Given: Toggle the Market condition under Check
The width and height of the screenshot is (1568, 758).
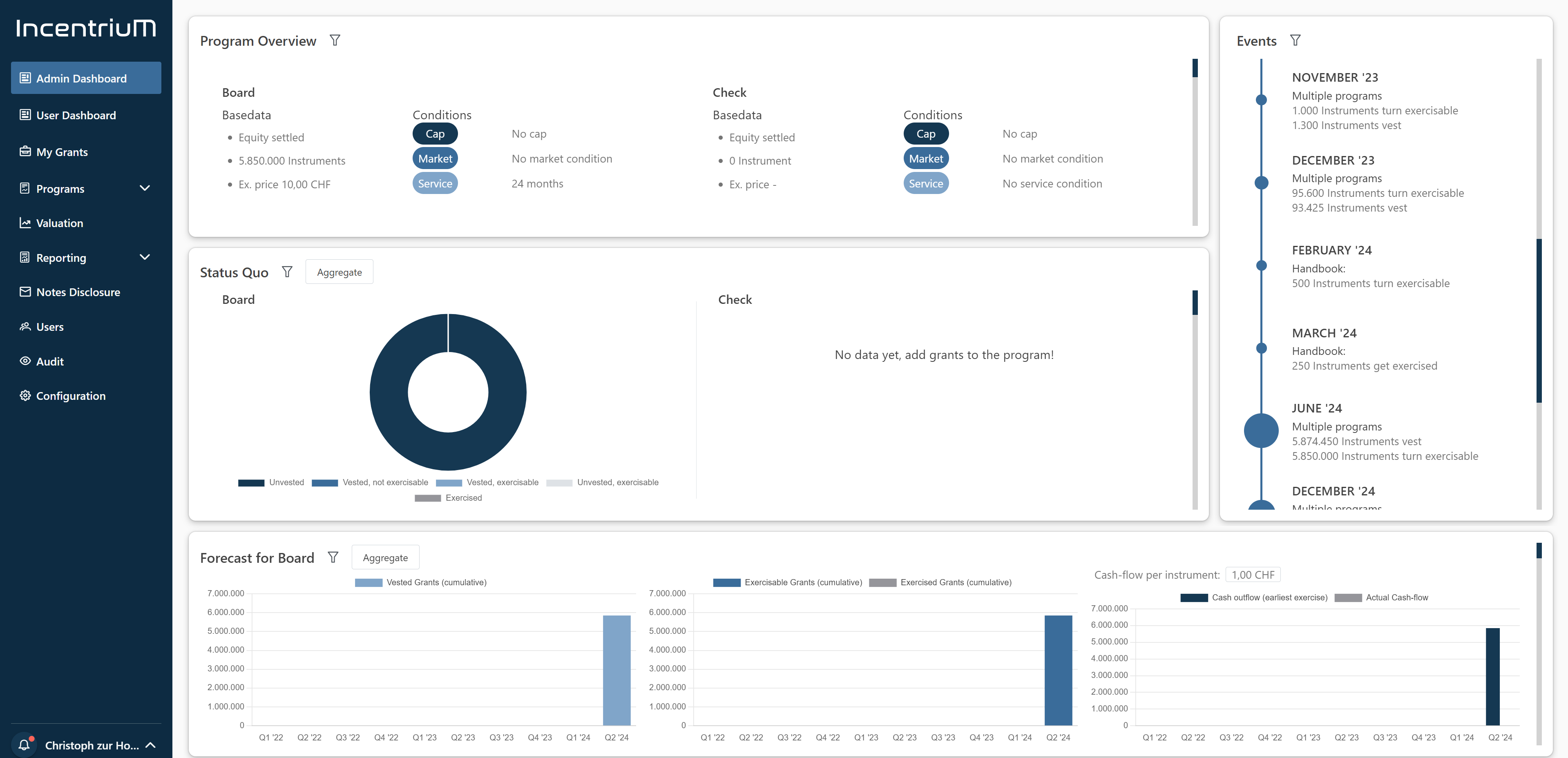Looking at the screenshot, I should point(926,158).
